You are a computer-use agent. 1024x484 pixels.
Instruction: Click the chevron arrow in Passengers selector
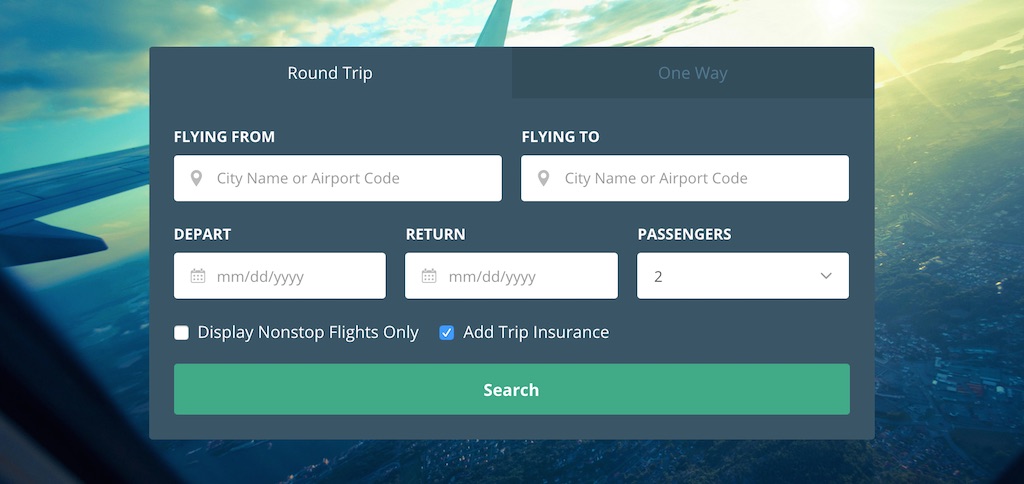(826, 276)
